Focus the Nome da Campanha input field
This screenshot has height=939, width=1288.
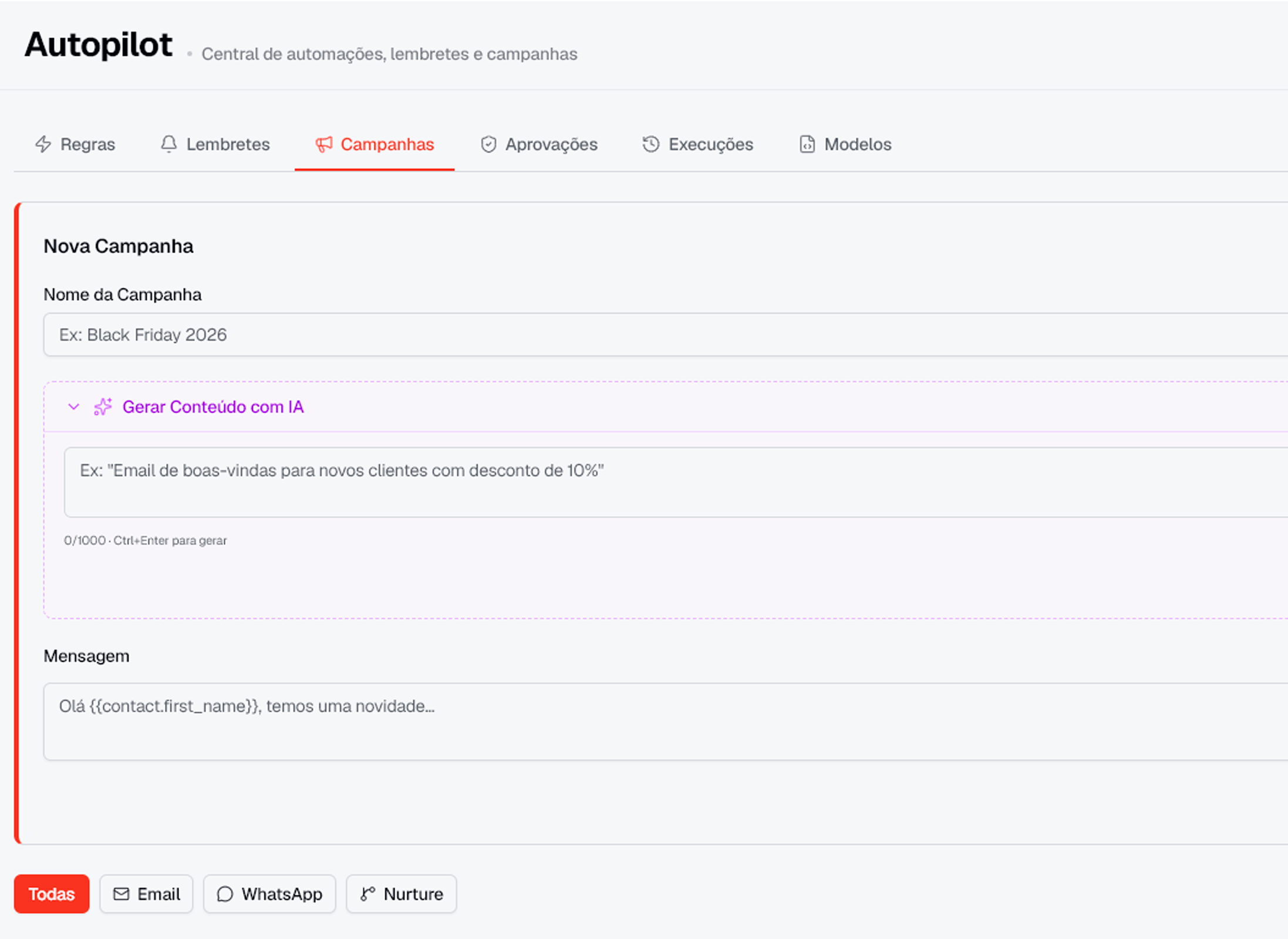(x=666, y=335)
